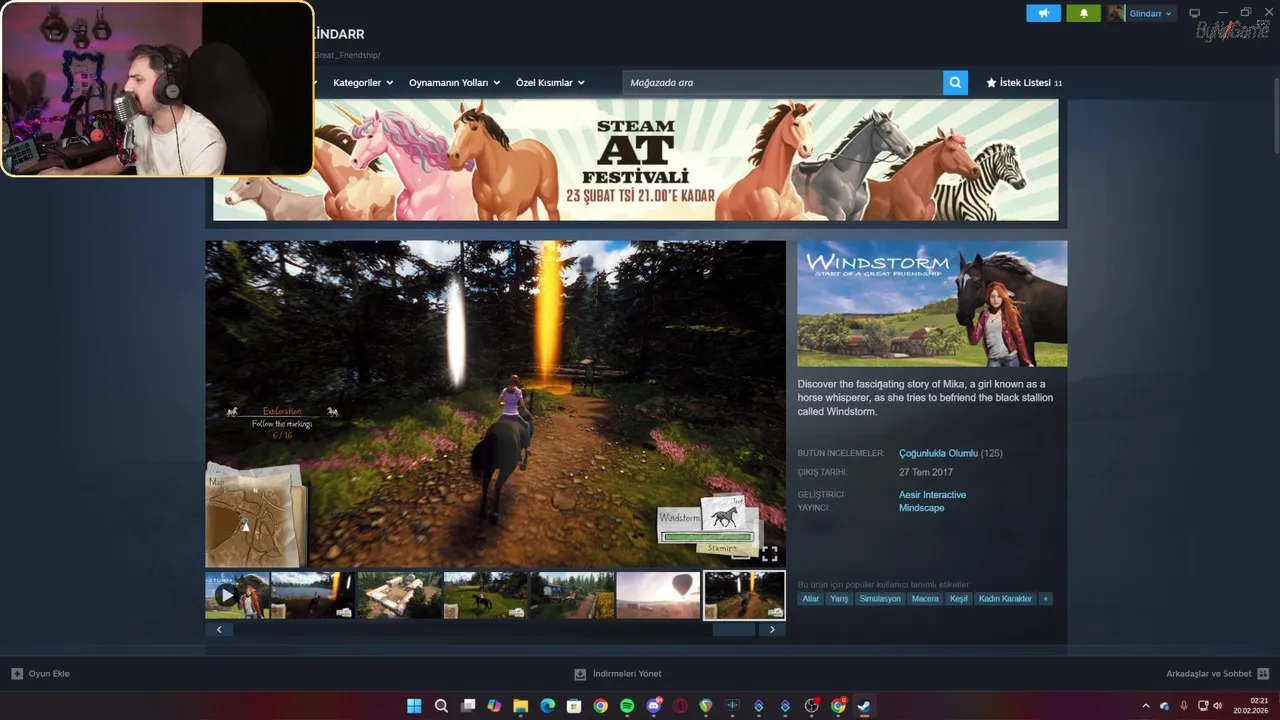Click the magnifier search button in store
Image resolution: width=1280 pixels, height=720 pixels.
956,83
